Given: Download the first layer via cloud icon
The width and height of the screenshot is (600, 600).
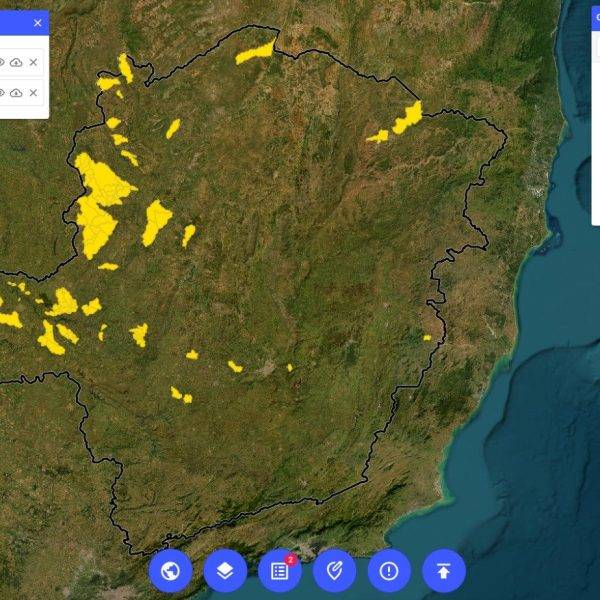Looking at the screenshot, I should 16,62.
